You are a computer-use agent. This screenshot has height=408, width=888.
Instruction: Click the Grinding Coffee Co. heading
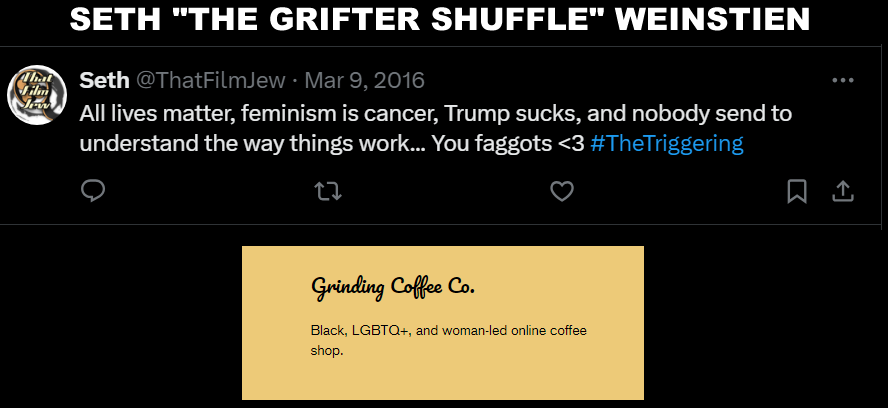pos(392,286)
